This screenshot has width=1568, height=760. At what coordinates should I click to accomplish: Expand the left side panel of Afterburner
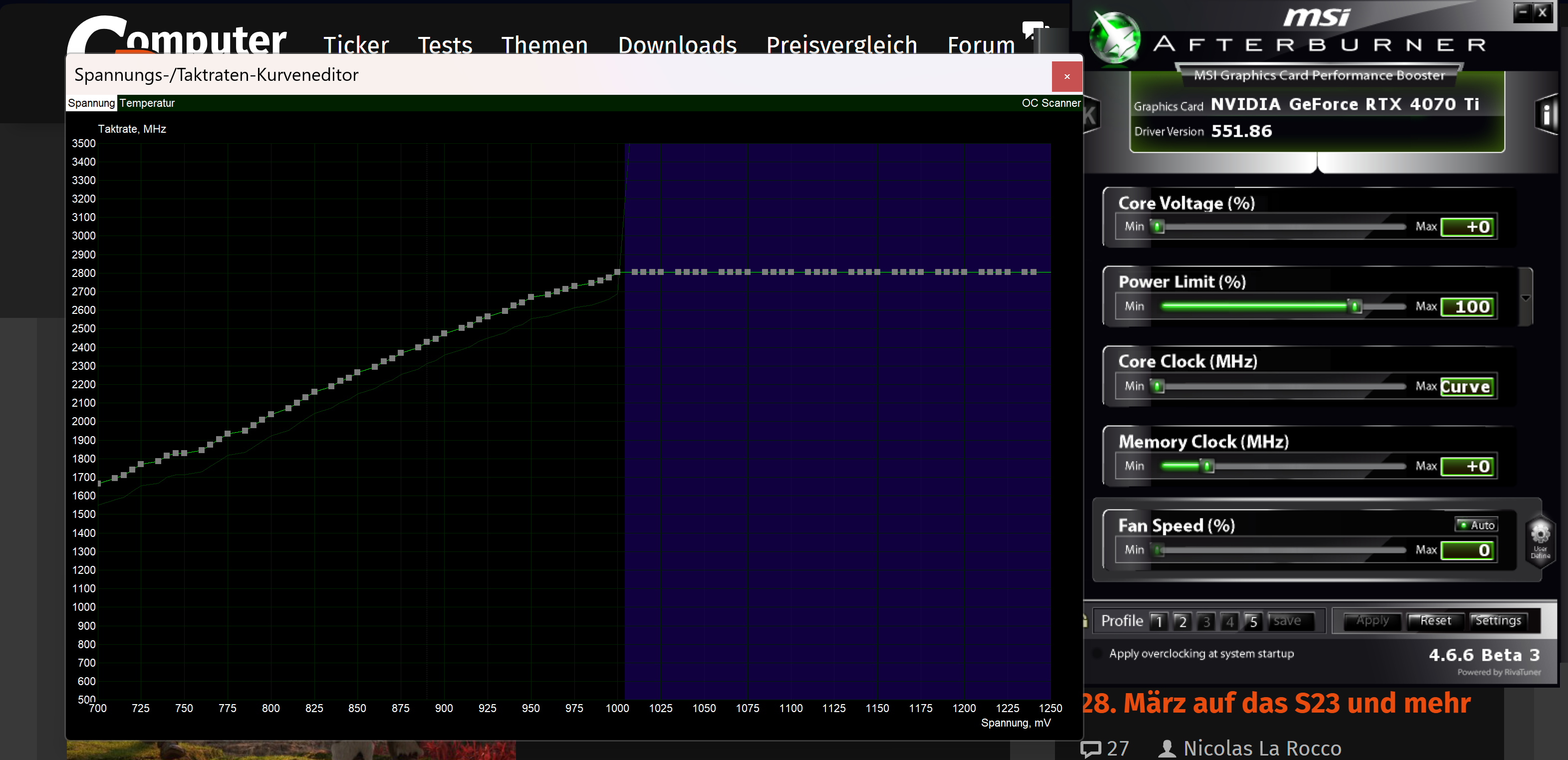[1091, 116]
